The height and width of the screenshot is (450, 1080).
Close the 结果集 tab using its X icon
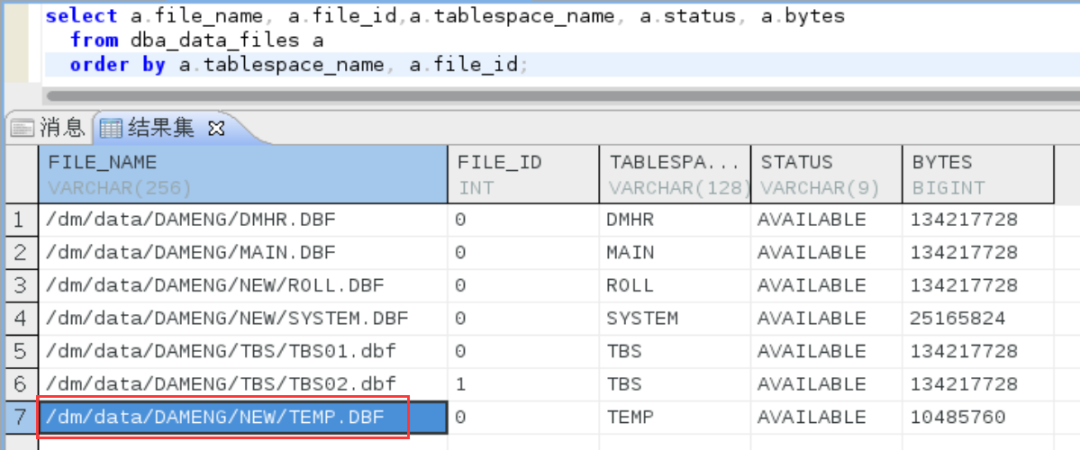click(x=217, y=127)
